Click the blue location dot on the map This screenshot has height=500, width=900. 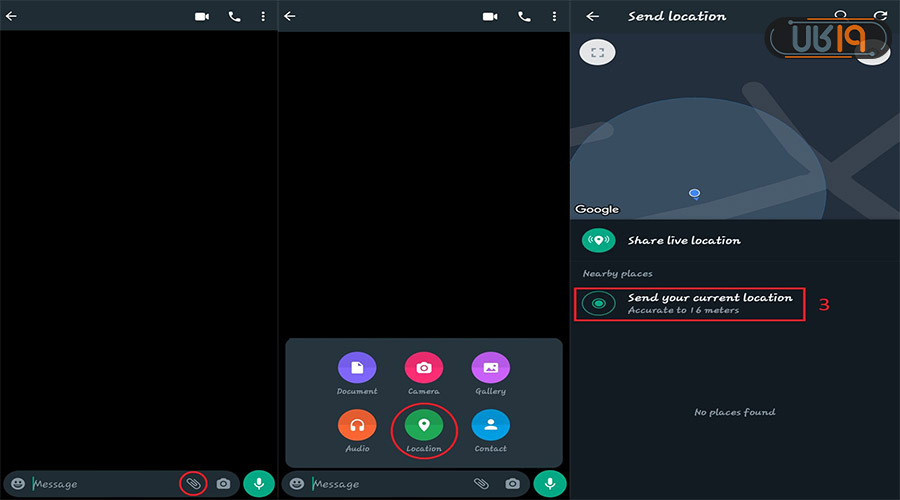coord(694,193)
